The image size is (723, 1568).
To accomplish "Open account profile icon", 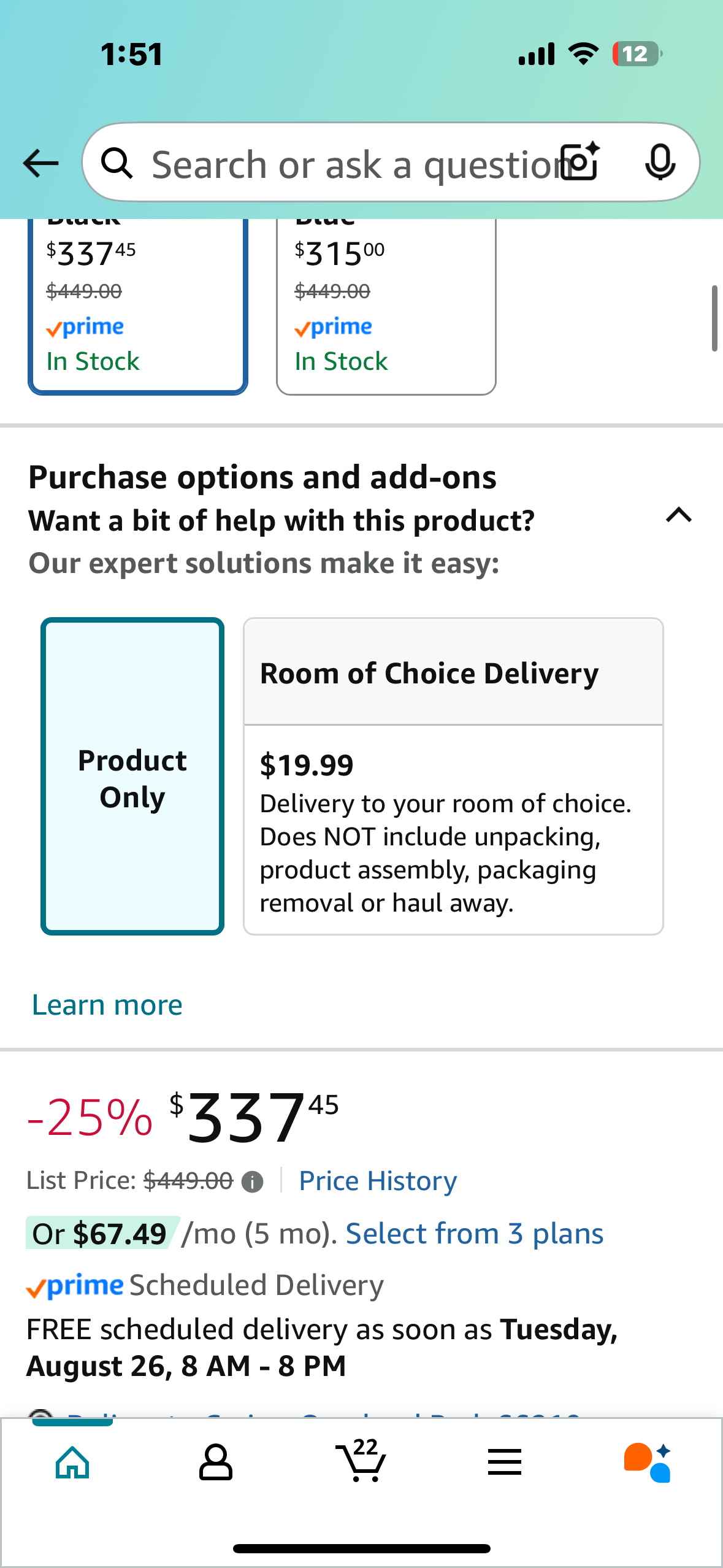I will tap(216, 1462).
